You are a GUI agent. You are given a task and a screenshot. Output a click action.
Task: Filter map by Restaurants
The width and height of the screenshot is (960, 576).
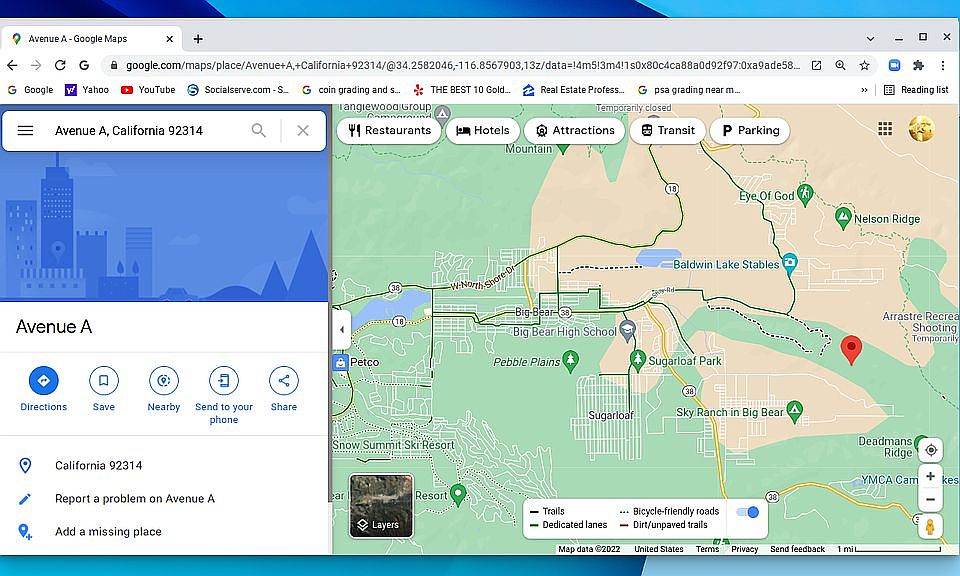pos(389,130)
